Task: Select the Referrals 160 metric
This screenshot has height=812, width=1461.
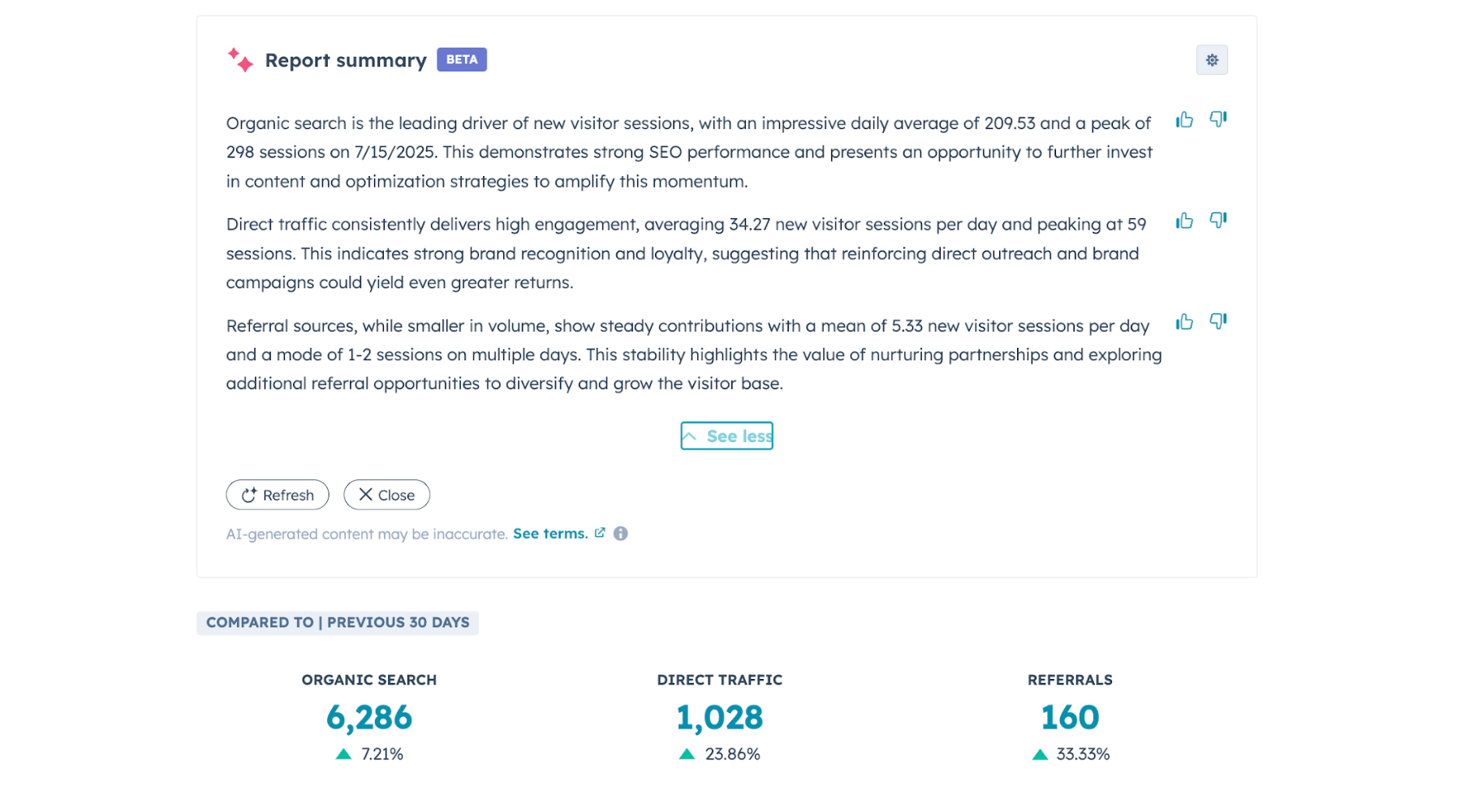Action: (x=1070, y=717)
